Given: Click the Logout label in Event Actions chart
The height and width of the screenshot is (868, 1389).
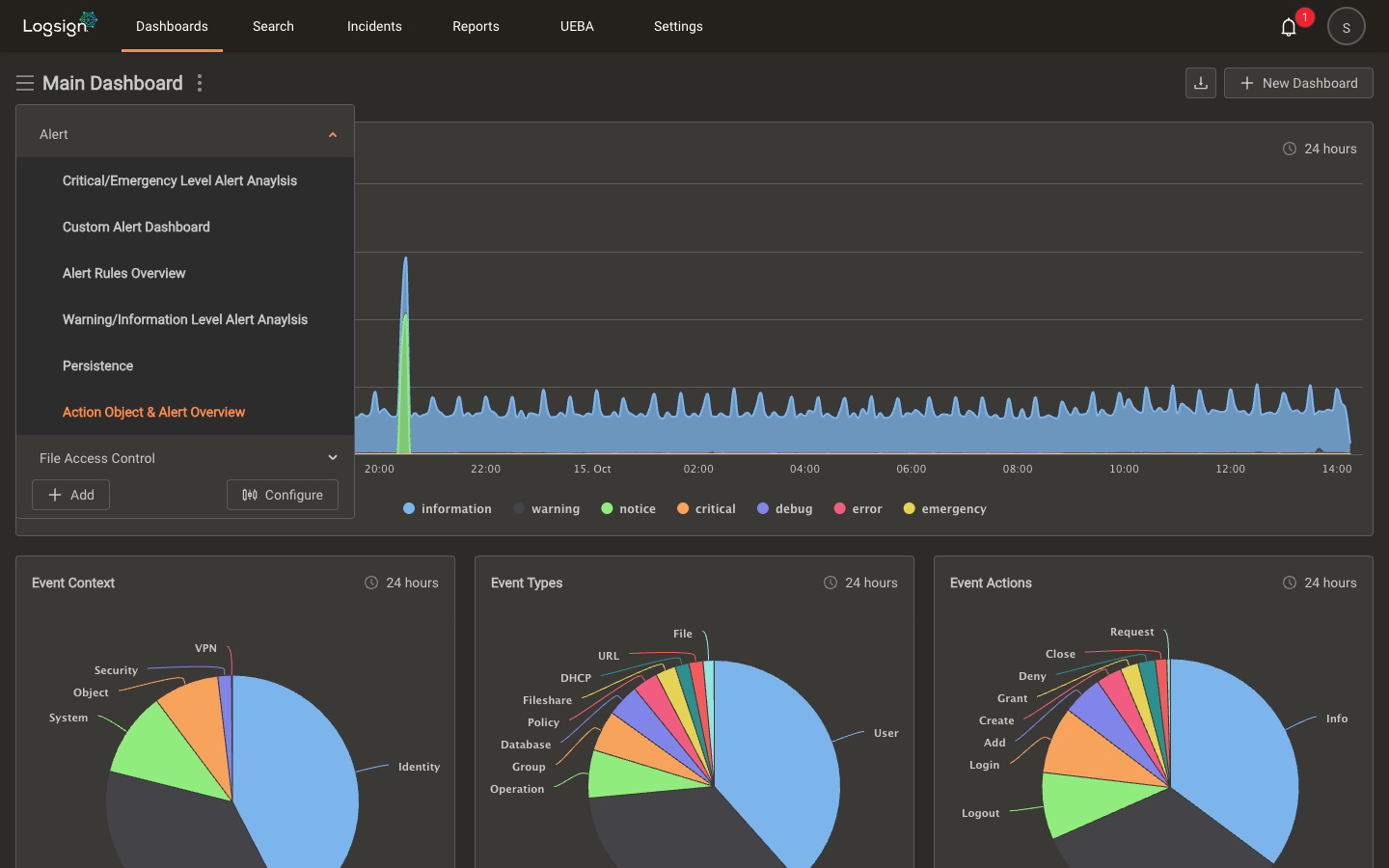Looking at the screenshot, I should 980,813.
